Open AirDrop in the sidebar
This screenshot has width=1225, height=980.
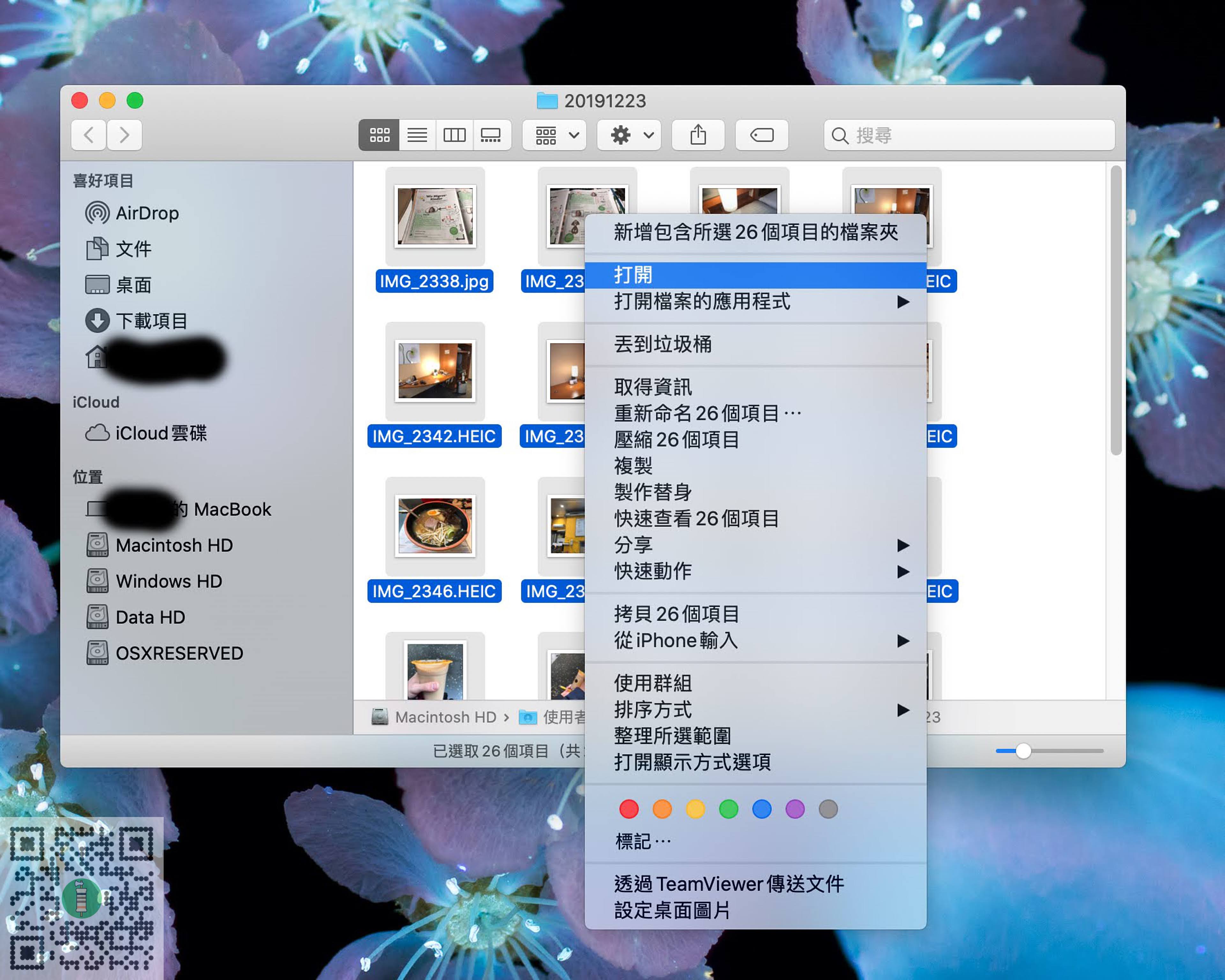(147, 213)
